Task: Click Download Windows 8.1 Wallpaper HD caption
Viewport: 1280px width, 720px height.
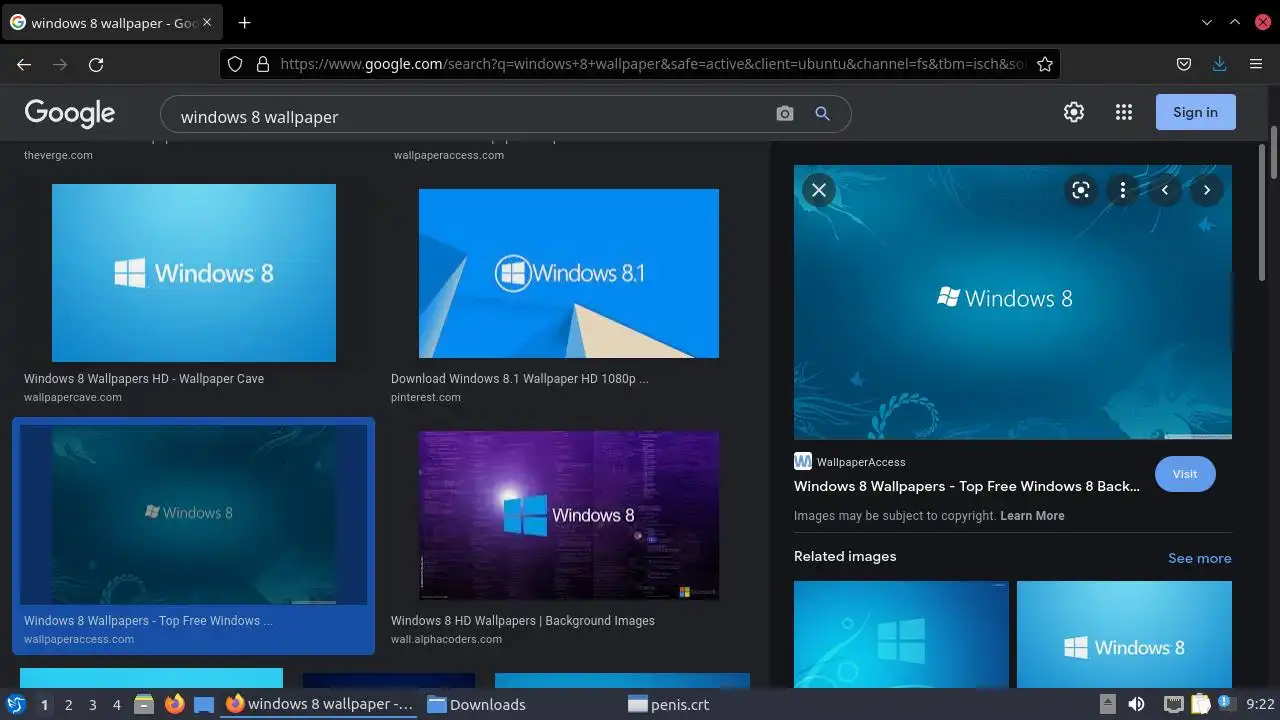Action: pos(520,379)
